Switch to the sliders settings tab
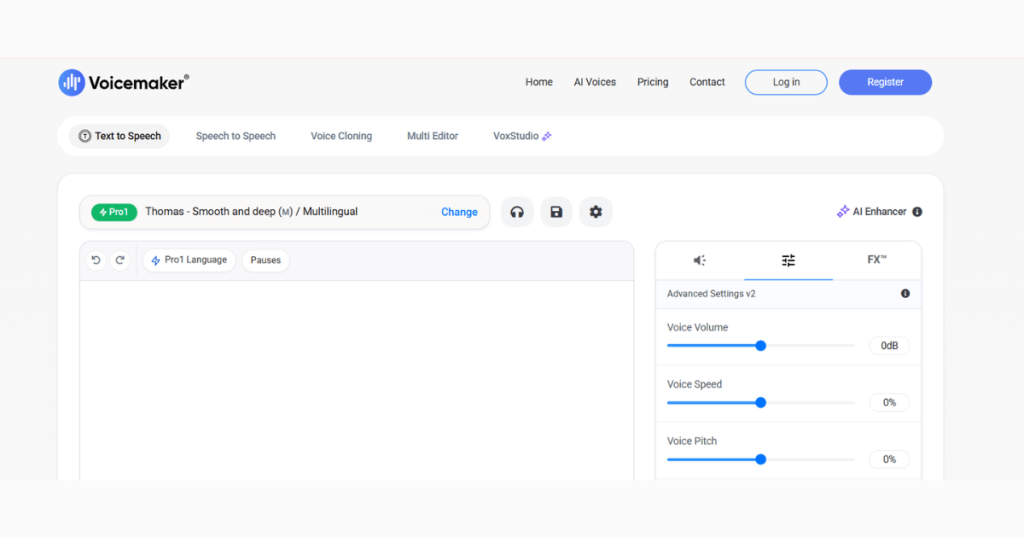1024x538 pixels. (788, 261)
